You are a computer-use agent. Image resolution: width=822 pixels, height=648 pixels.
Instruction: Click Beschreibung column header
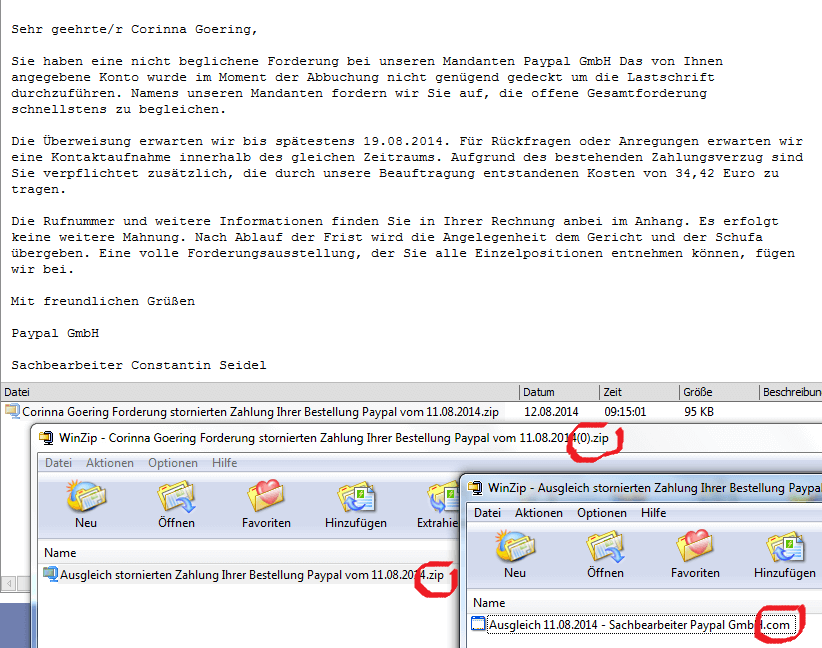pyautogui.click(x=791, y=392)
